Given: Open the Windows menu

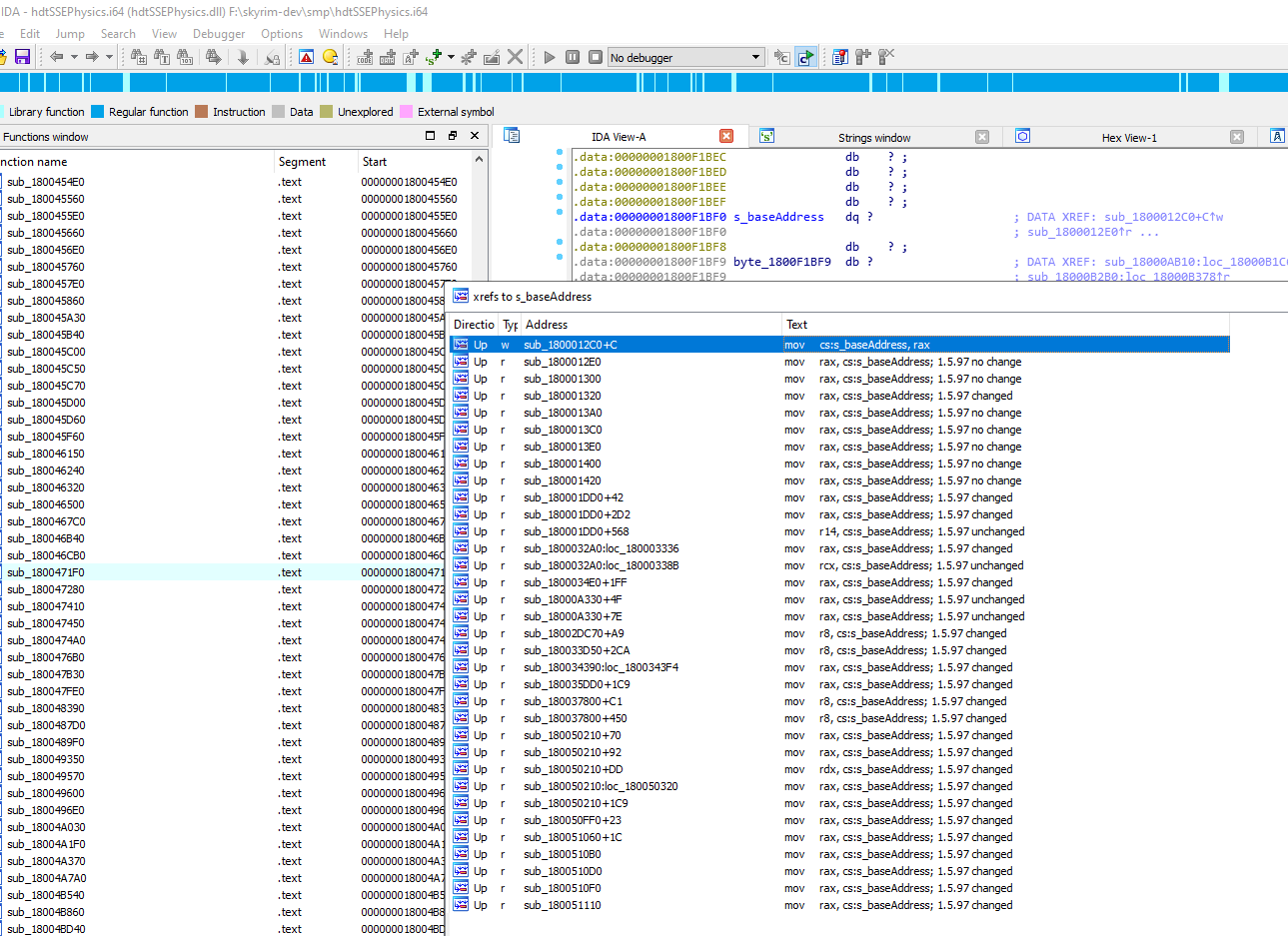Looking at the screenshot, I should [343, 33].
